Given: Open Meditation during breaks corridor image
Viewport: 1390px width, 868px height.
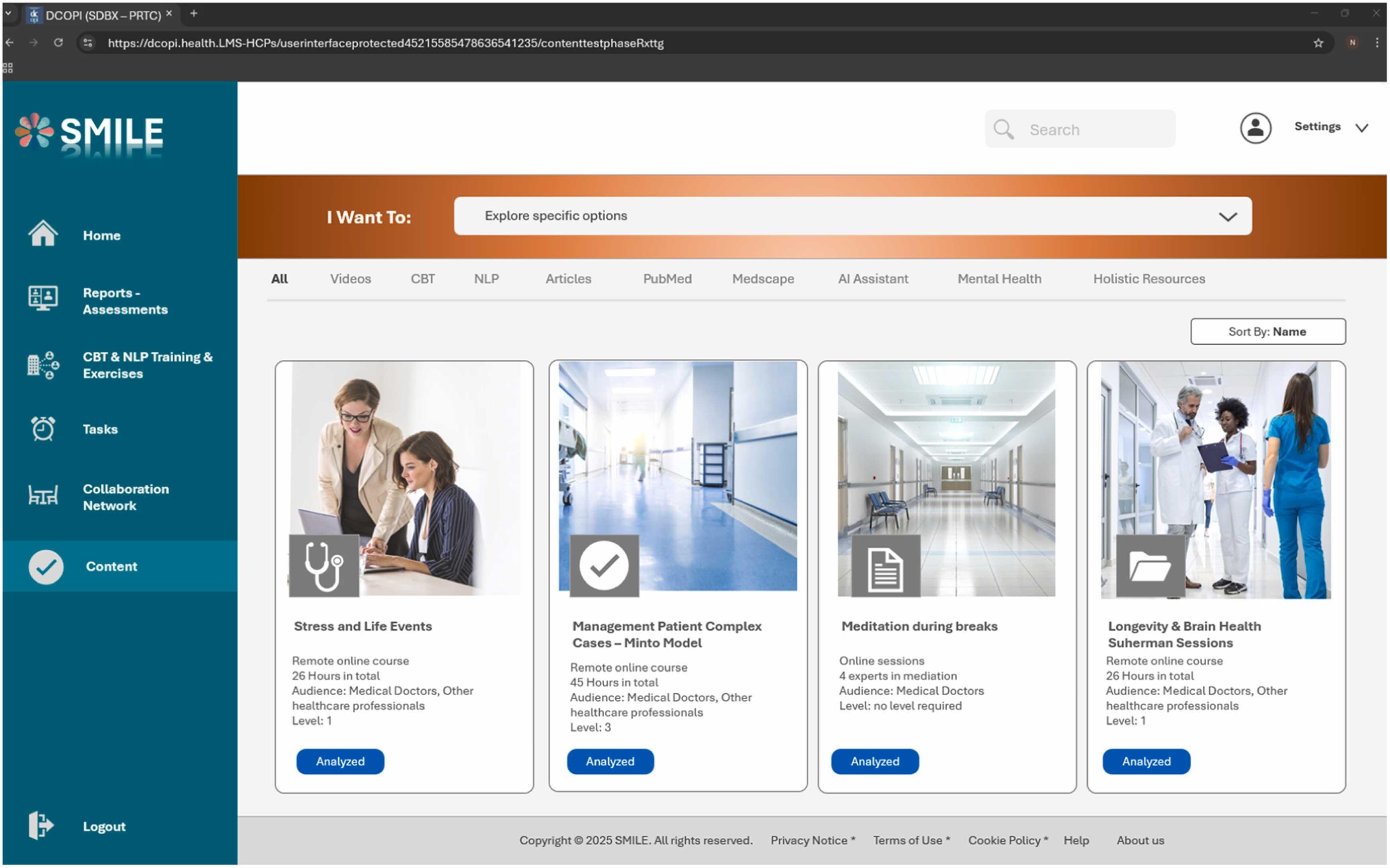Looking at the screenshot, I should pos(947,479).
